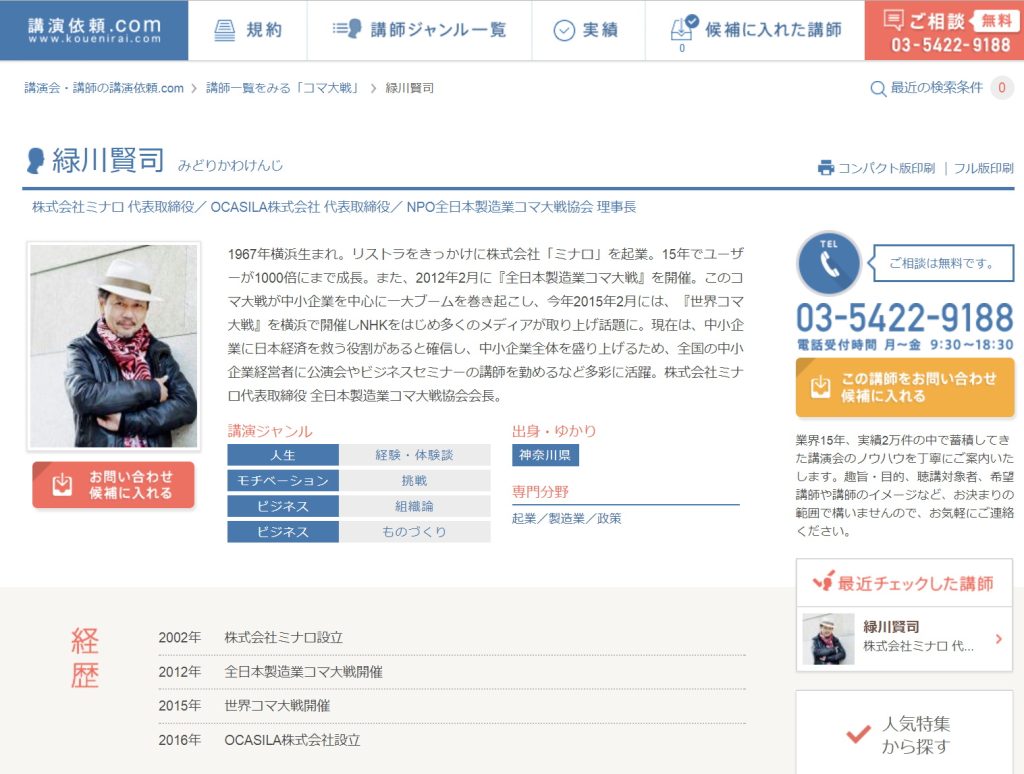The width and height of the screenshot is (1024, 774).
Task: Open 緑川賢司 in recently checked speakers
Action: (x=904, y=638)
